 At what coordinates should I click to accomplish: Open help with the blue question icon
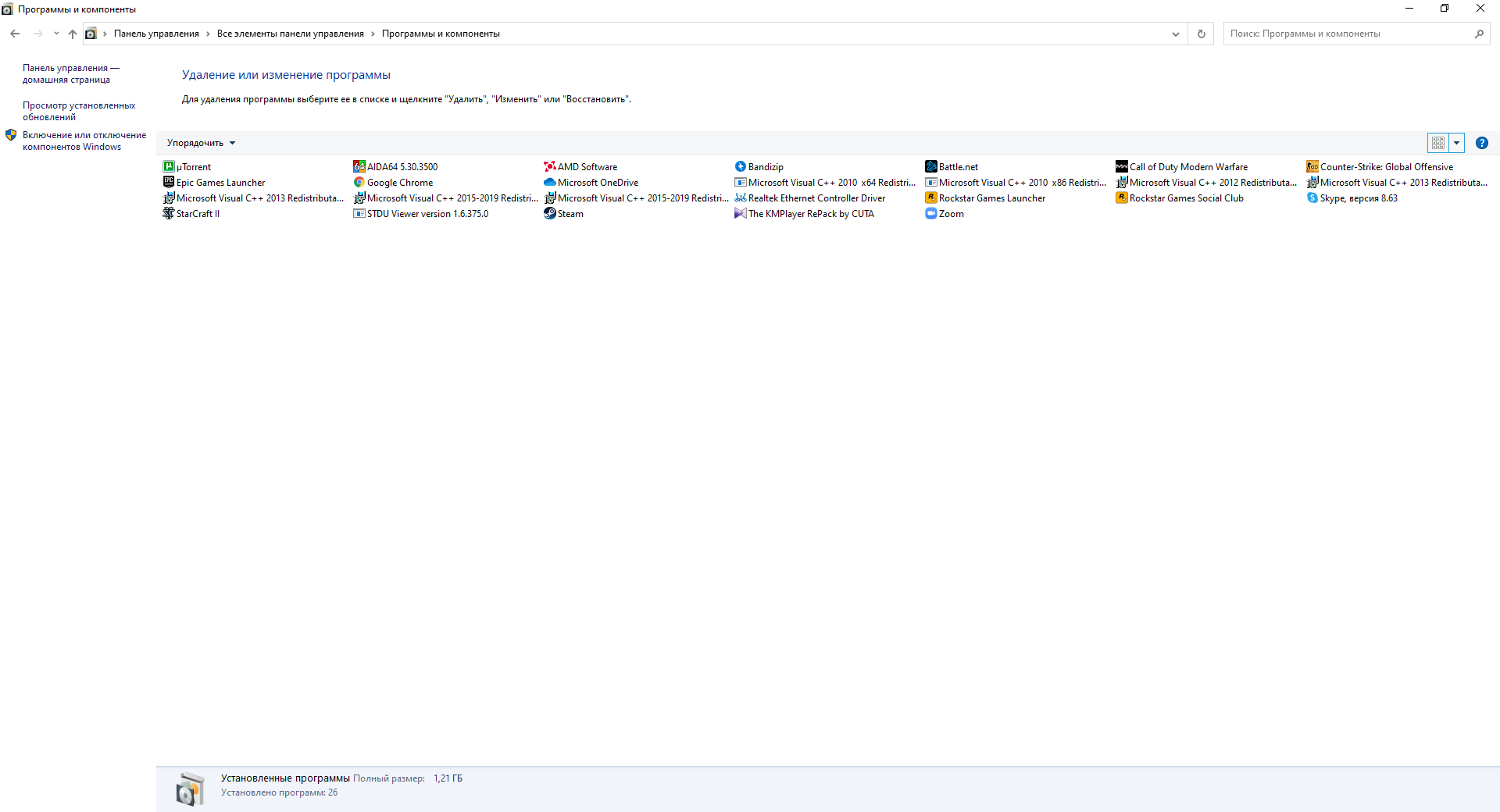click(1481, 143)
